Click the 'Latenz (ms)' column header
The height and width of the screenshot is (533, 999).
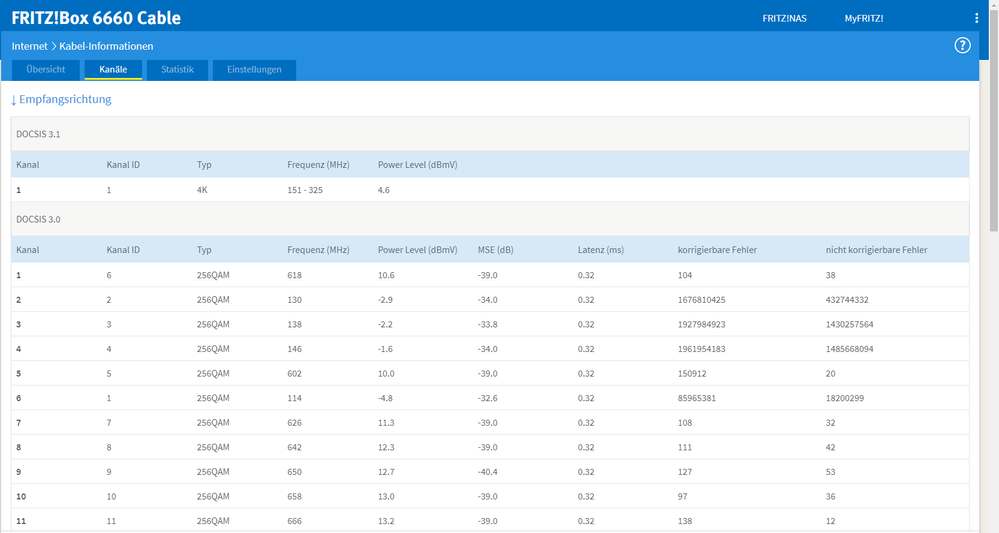(x=600, y=249)
